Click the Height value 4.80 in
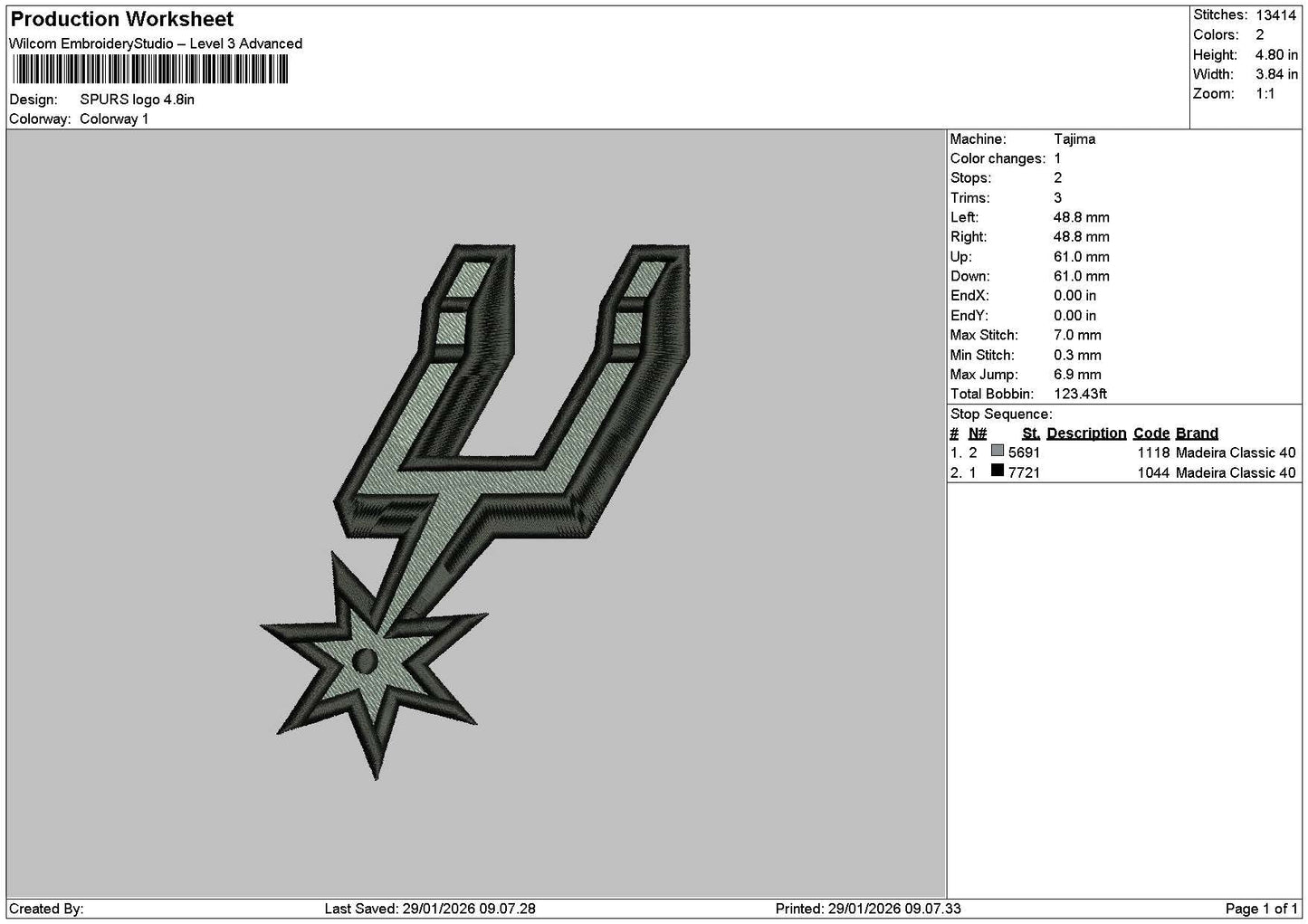1308x924 pixels. [1276, 54]
